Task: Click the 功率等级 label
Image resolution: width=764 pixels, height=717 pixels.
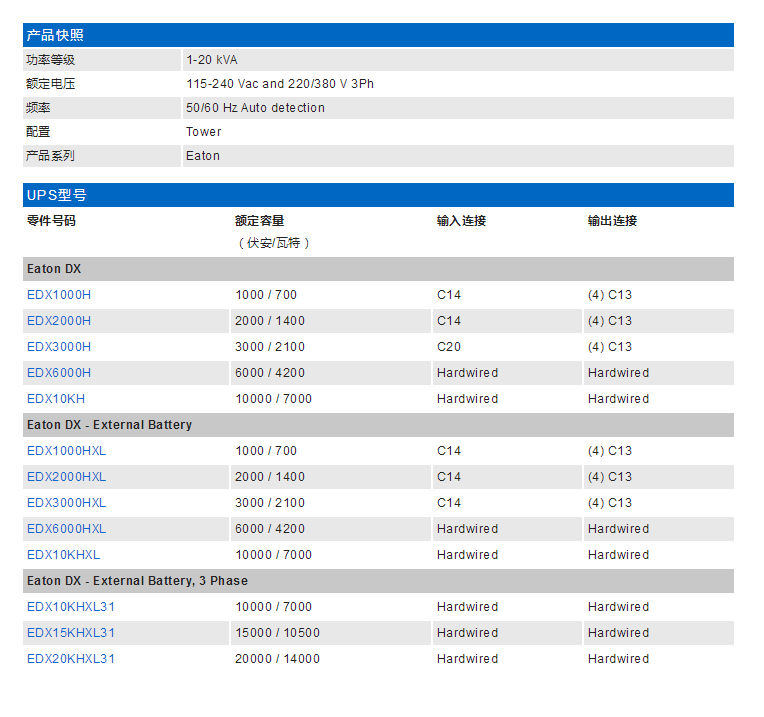Action: 51,60
